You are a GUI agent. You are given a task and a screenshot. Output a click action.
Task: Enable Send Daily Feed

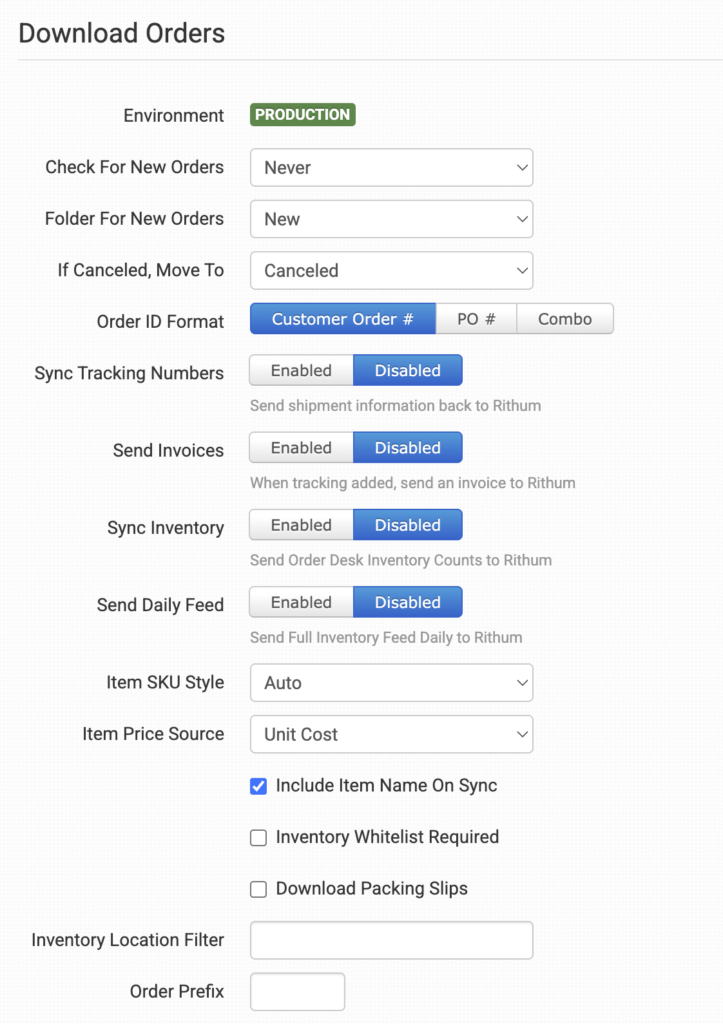point(301,602)
